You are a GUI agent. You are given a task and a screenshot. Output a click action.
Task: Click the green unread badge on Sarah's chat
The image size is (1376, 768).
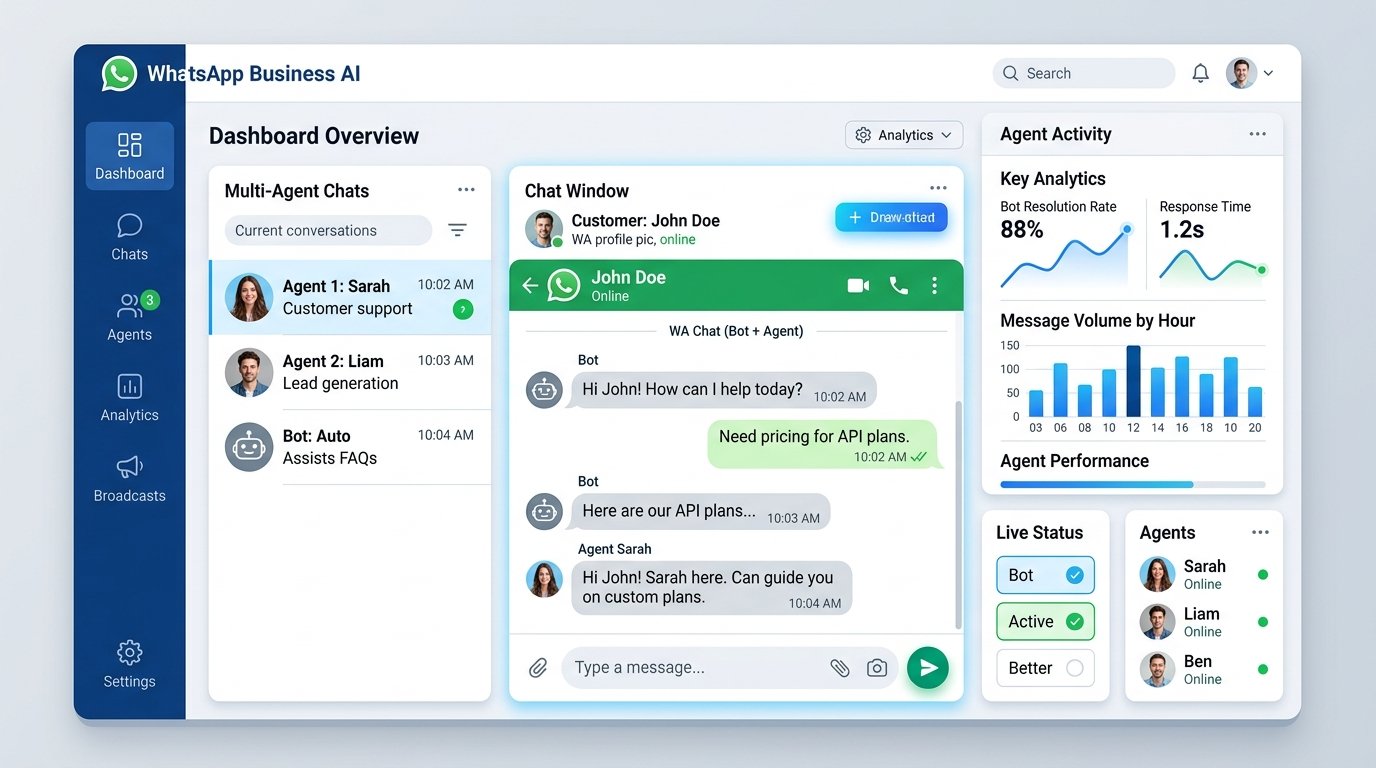coord(463,310)
